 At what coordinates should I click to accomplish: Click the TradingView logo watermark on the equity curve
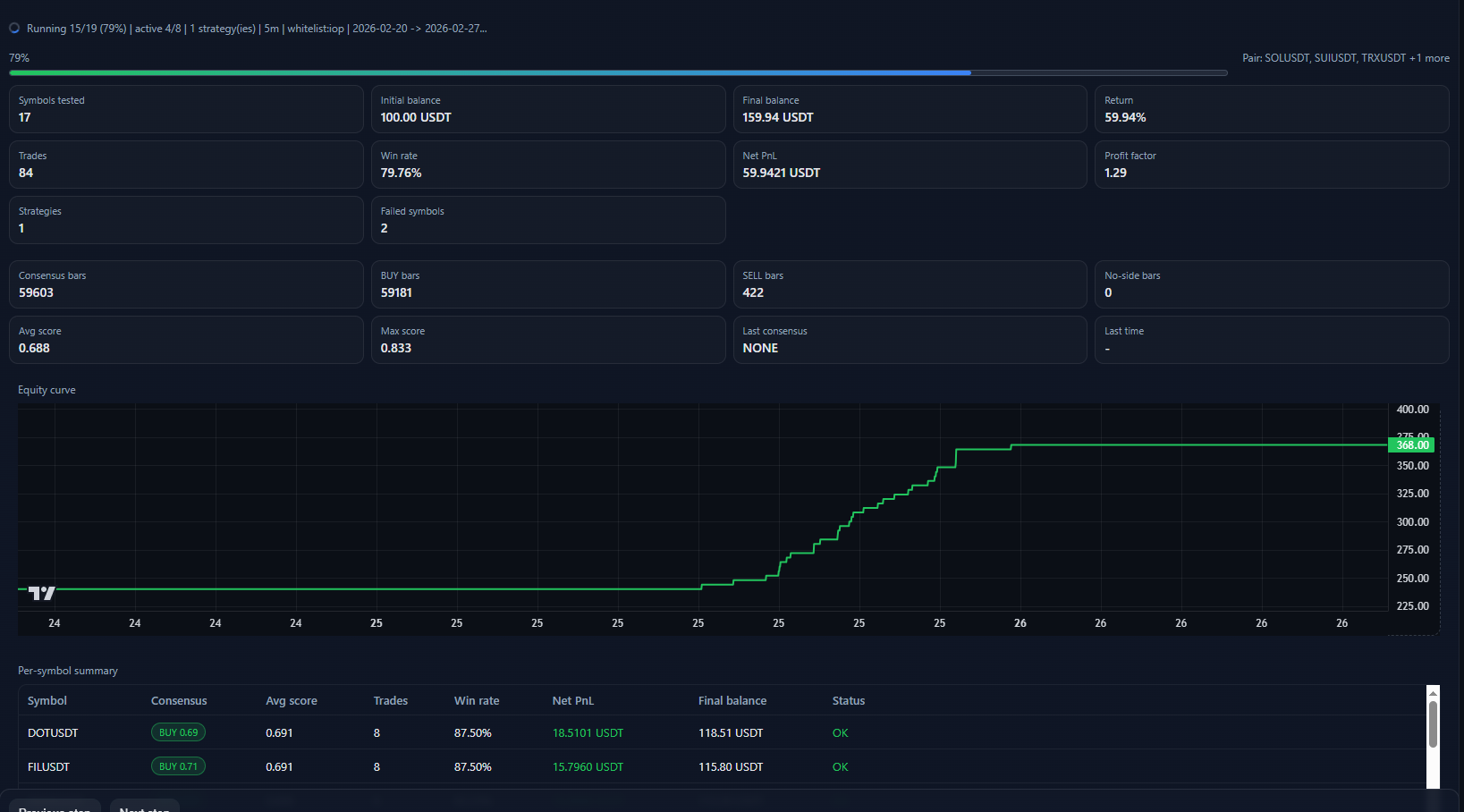click(39, 591)
